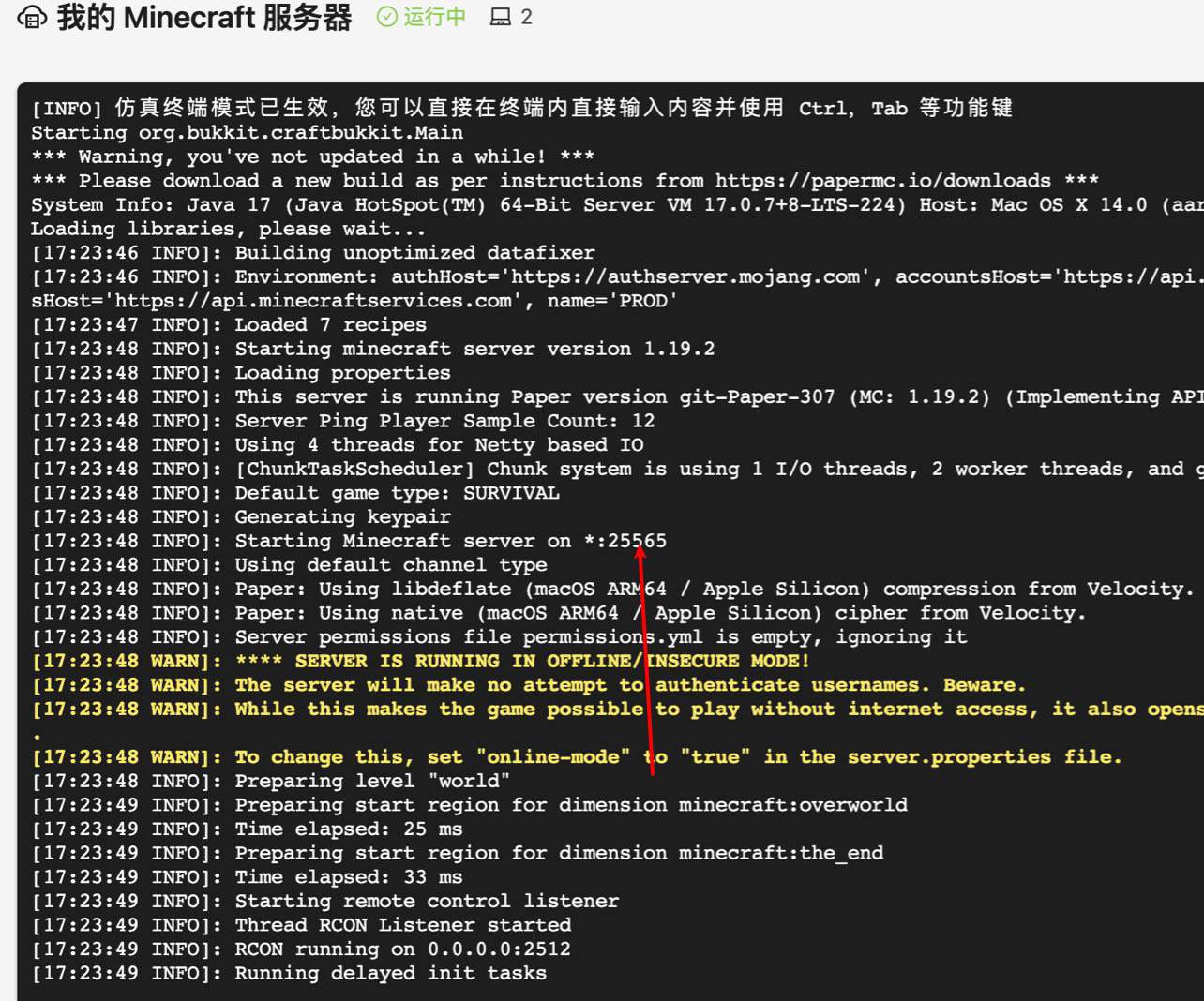Click the cloud server icon beside the title

(x=32, y=18)
